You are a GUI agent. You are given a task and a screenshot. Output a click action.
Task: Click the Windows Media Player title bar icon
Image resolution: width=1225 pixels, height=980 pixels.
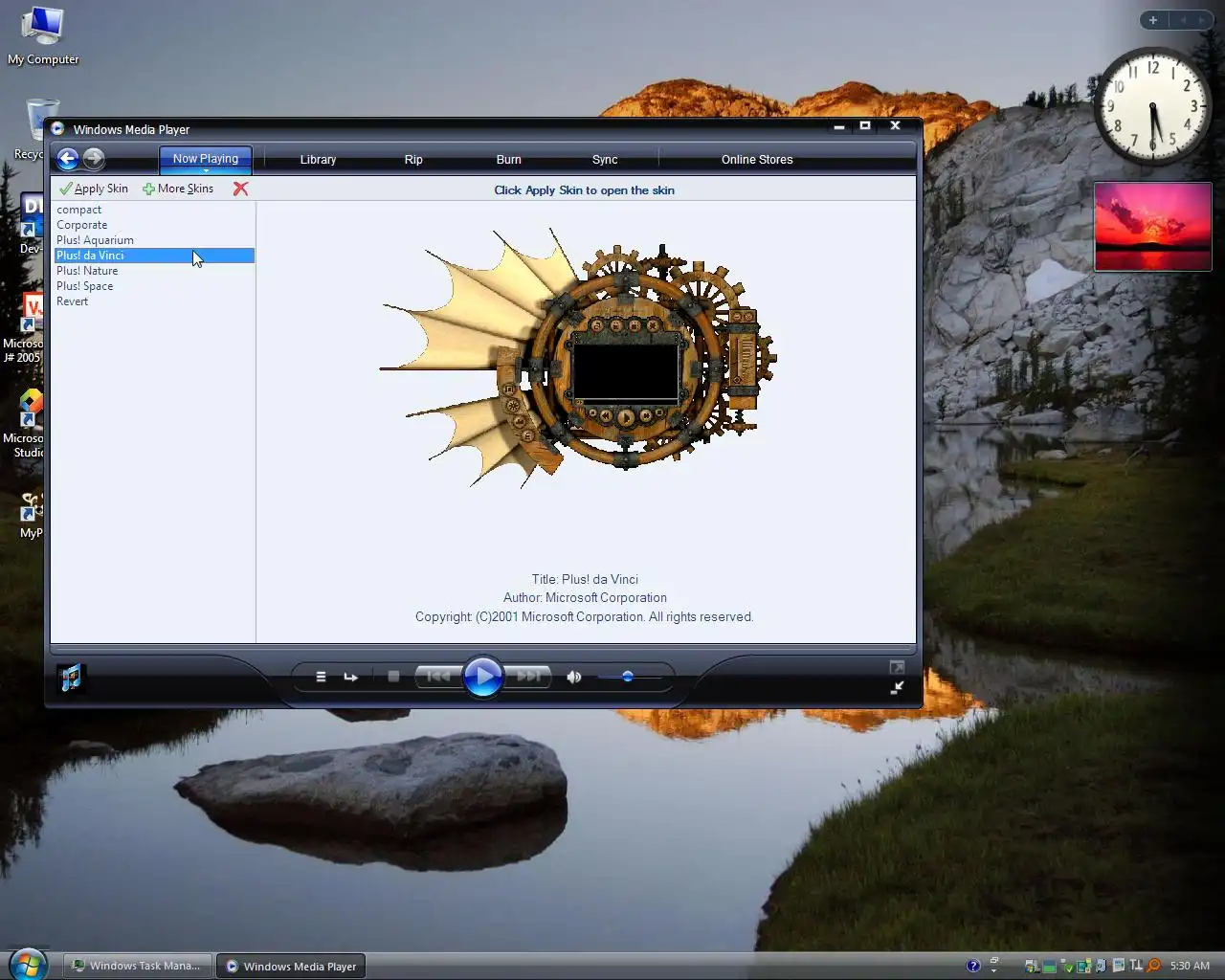click(58, 129)
